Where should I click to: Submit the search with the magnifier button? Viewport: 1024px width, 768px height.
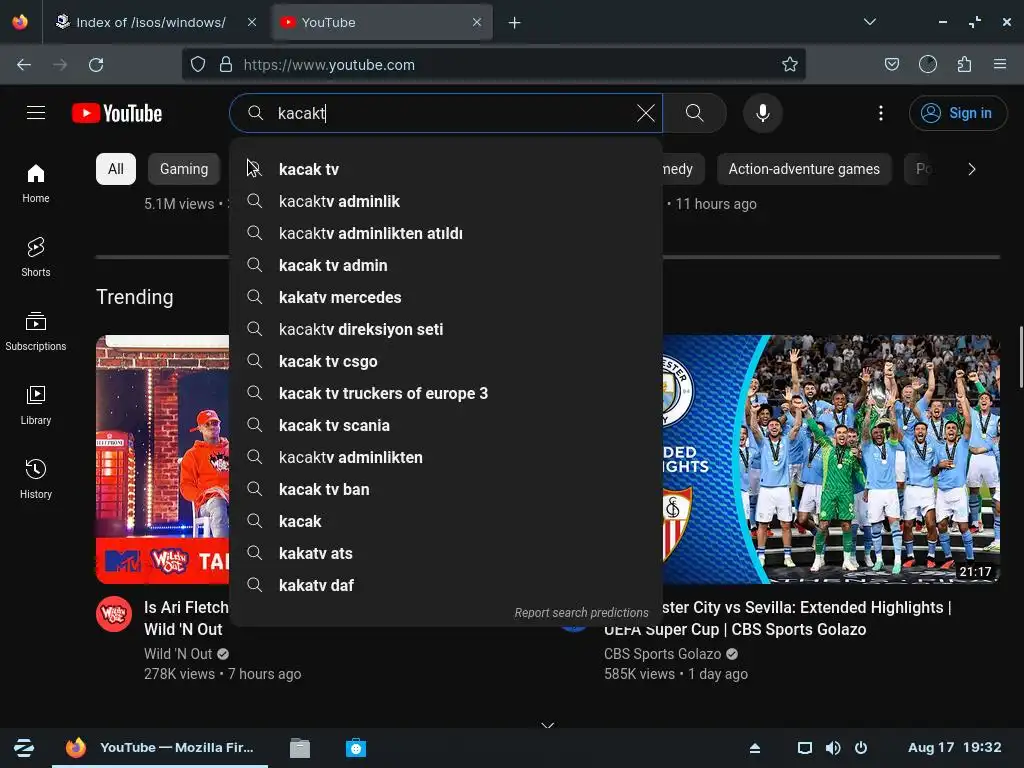[x=694, y=113]
